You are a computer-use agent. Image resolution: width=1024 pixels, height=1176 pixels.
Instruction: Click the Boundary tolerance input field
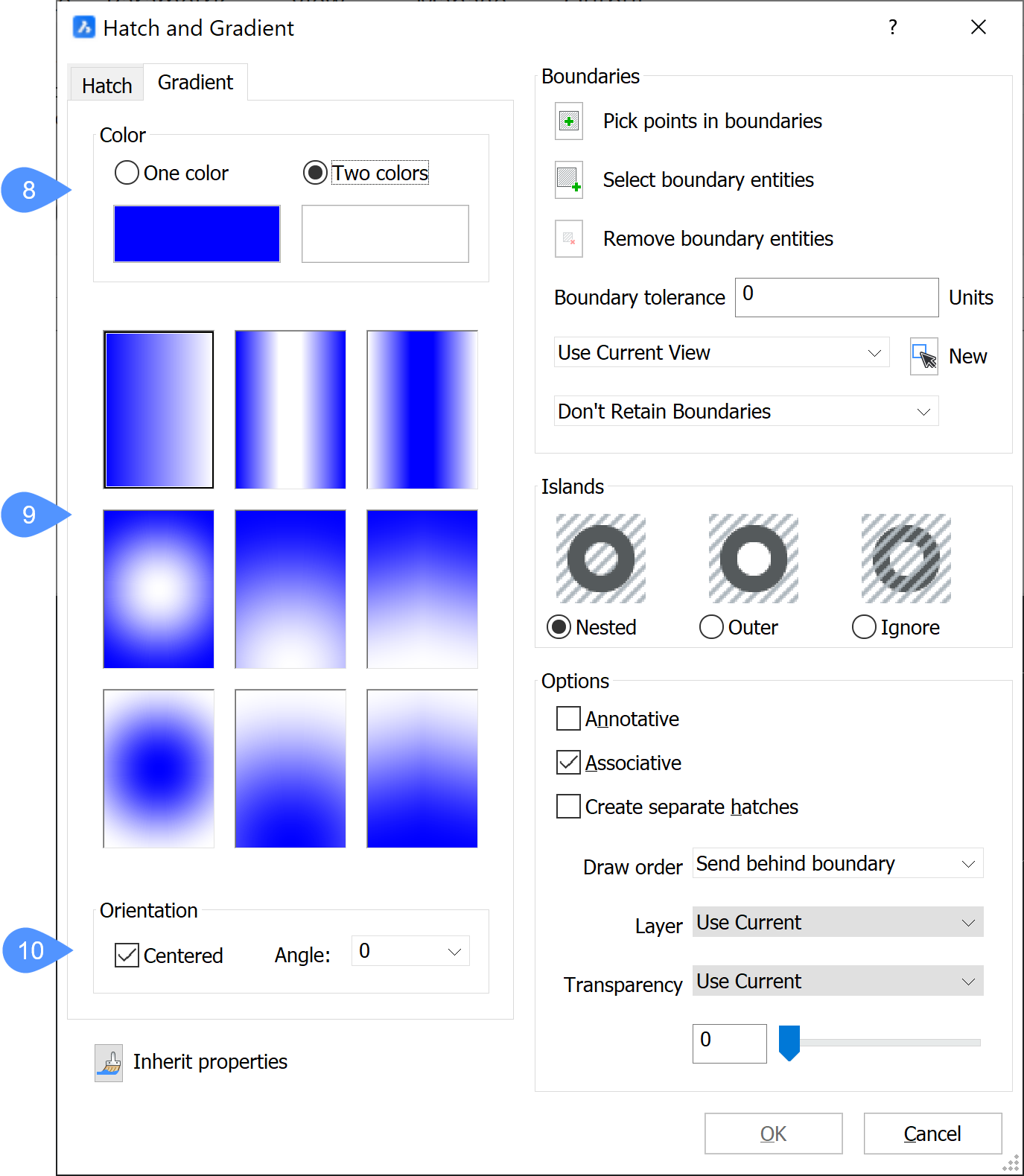tap(836, 297)
